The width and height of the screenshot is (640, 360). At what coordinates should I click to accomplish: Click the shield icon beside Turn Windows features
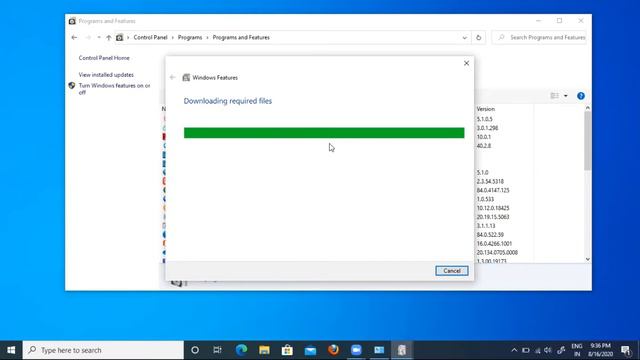[72, 86]
